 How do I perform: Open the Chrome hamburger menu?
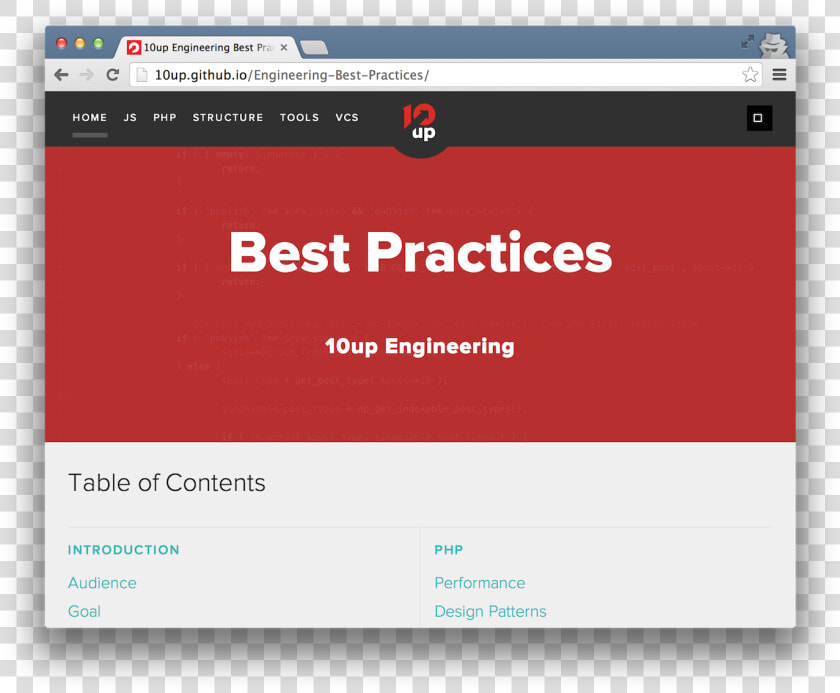(x=779, y=74)
